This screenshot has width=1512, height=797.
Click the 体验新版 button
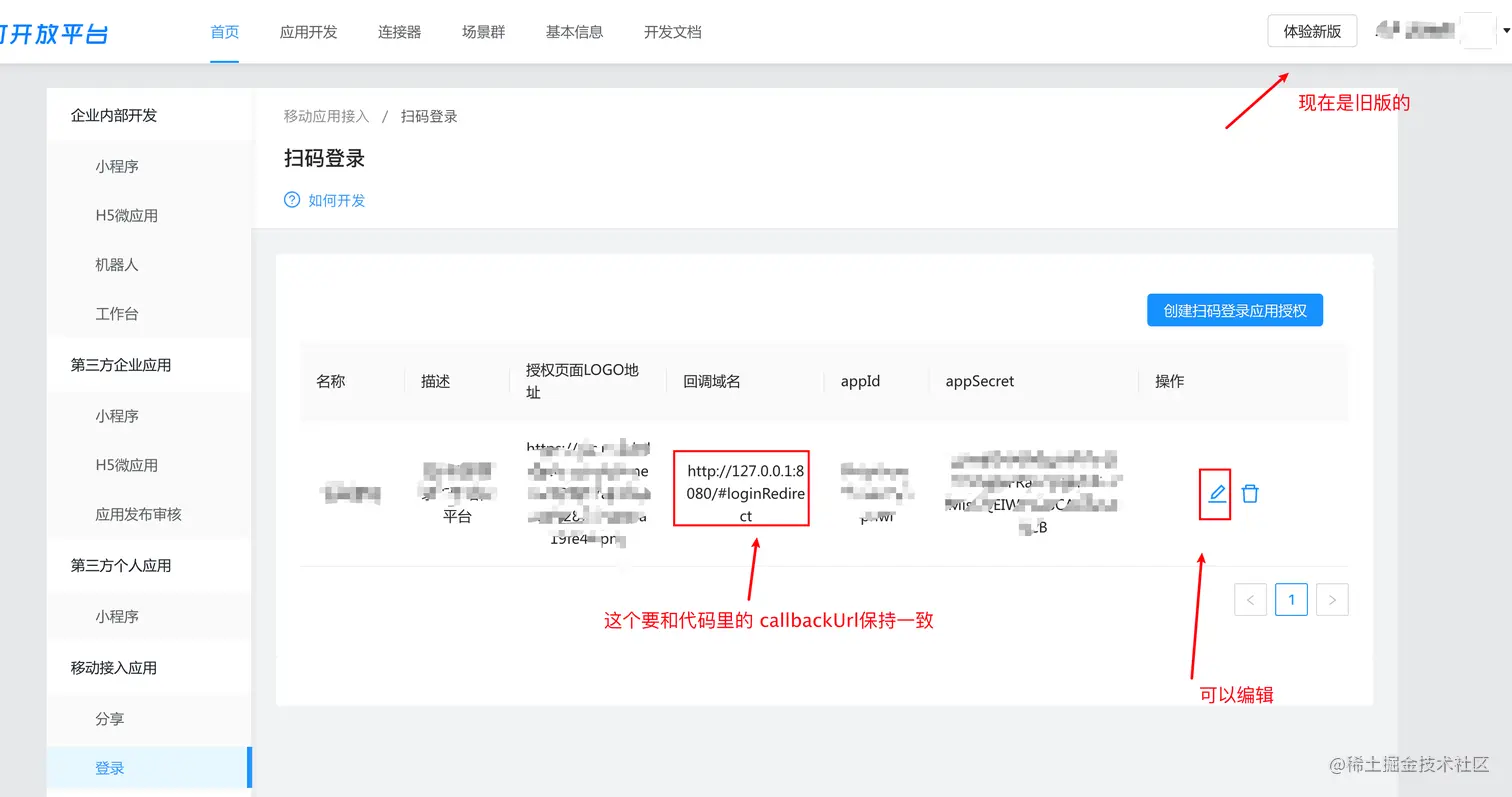tap(1312, 31)
